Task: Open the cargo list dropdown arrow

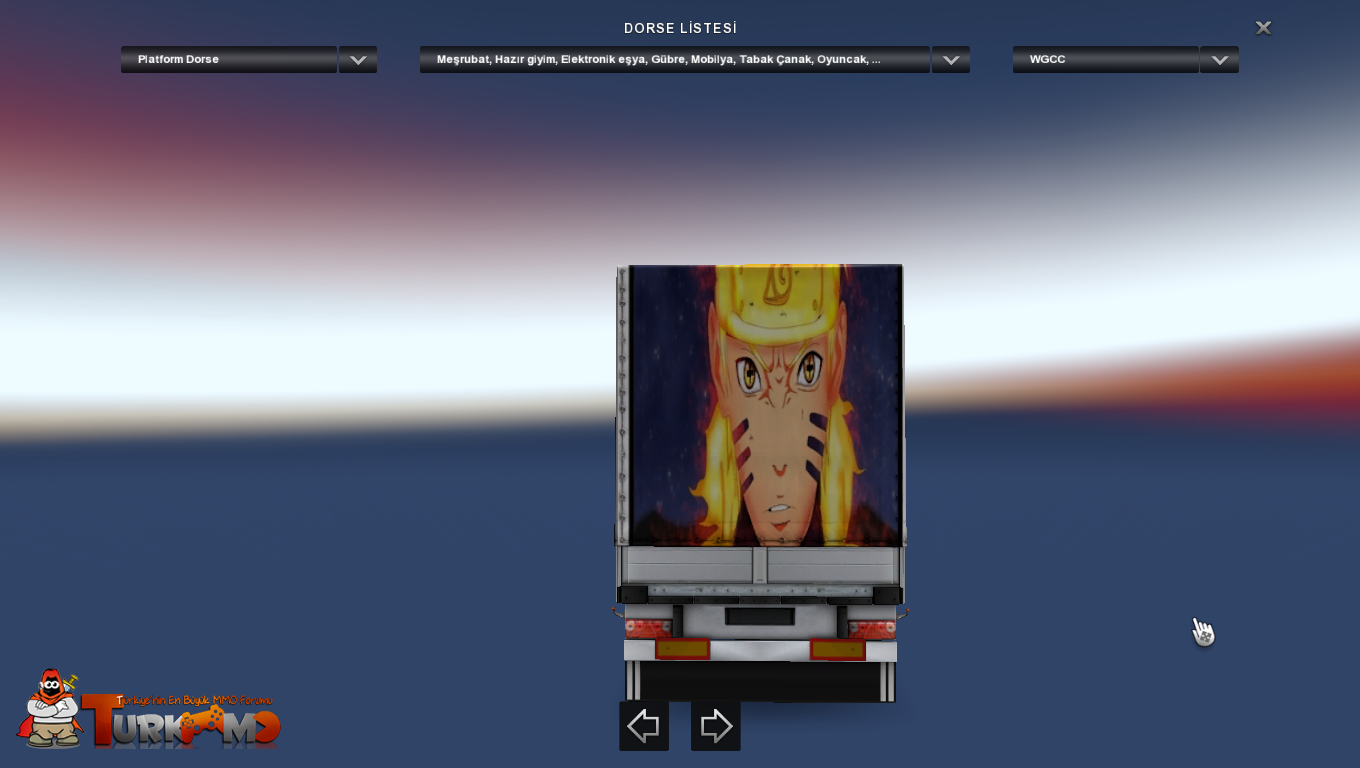Action: pos(951,60)
